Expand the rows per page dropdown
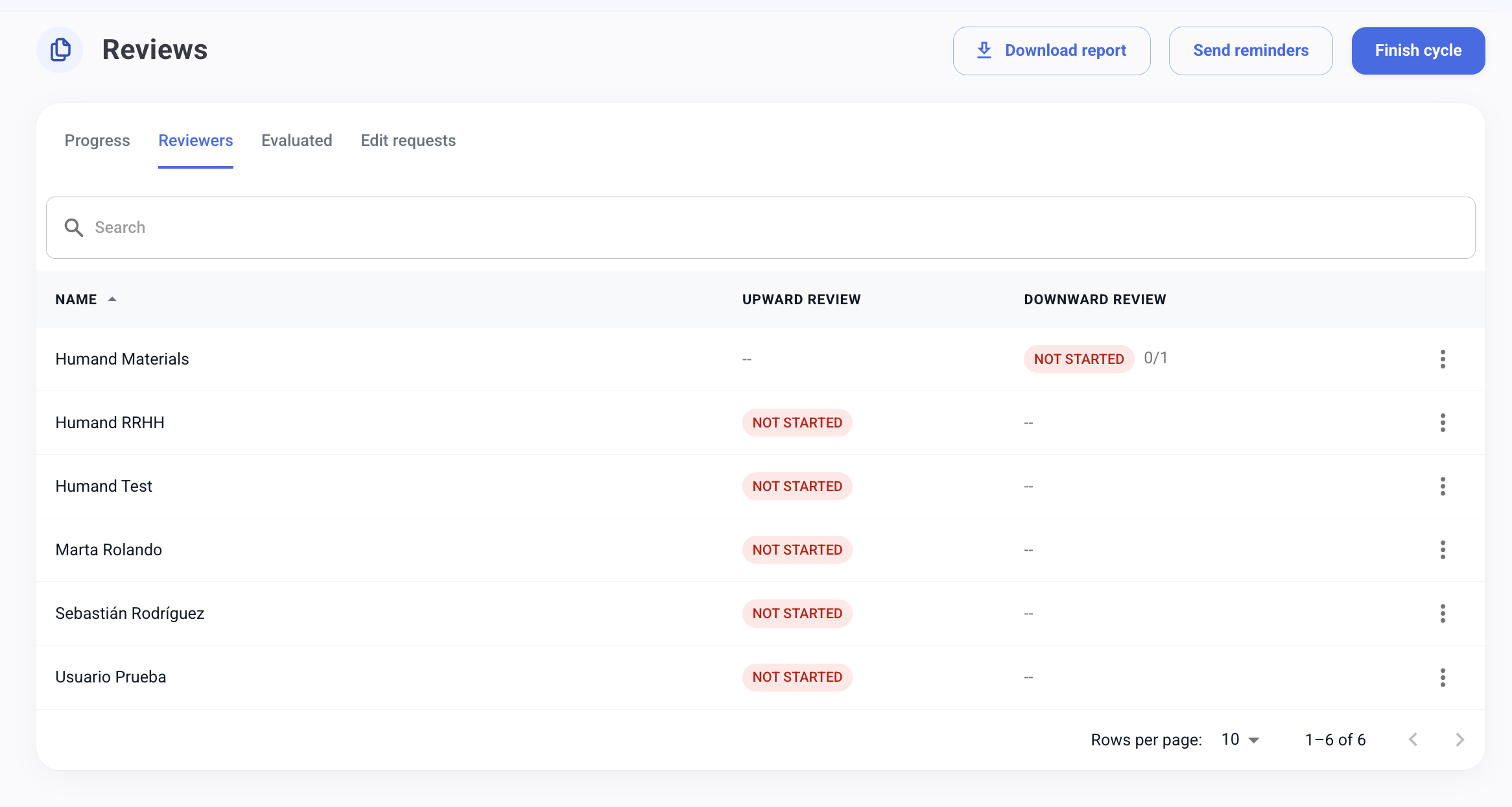 (1240, 740)
